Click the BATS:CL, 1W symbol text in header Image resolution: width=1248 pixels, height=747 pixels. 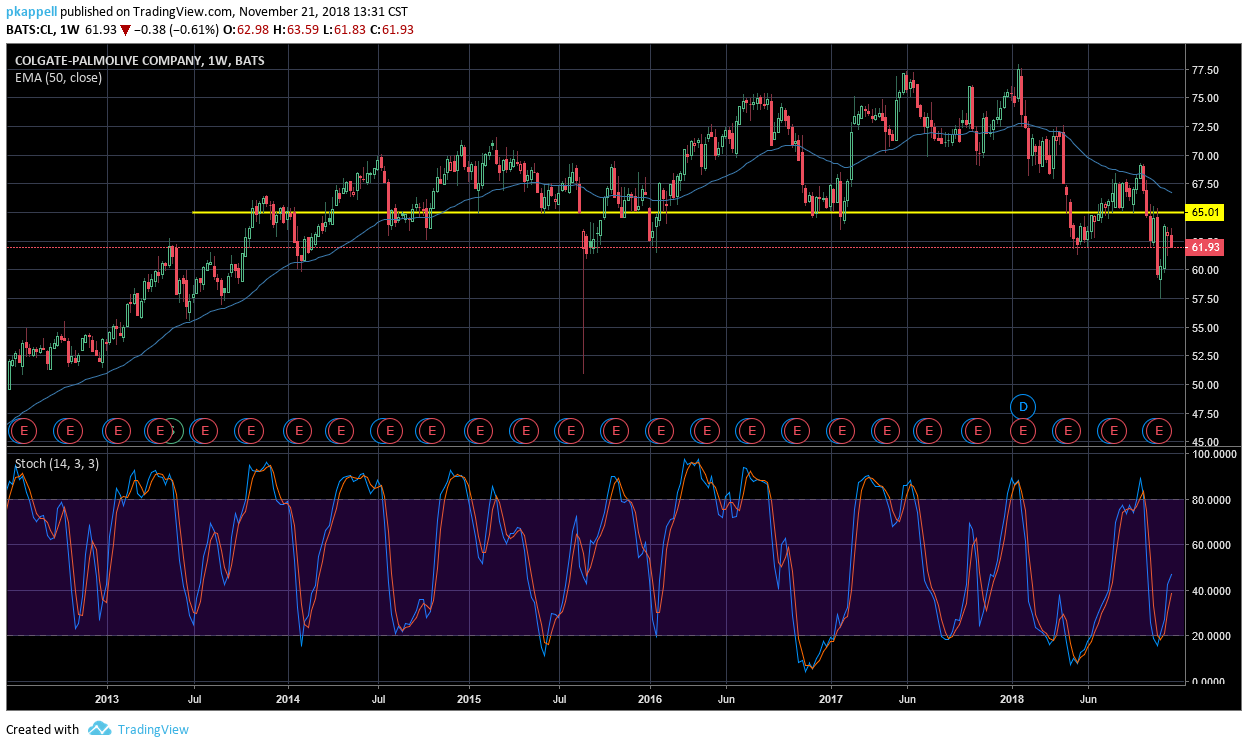pyautogui.click(x=43, y=30)
